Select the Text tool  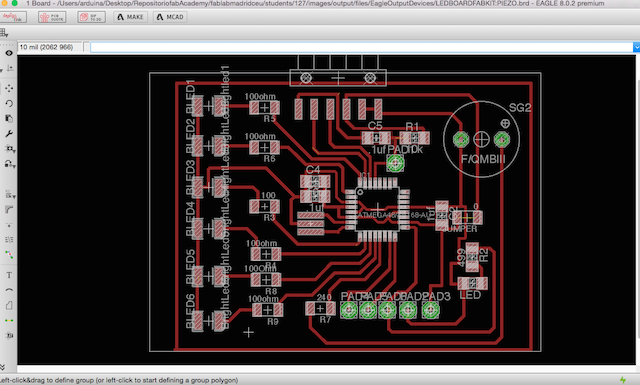(x=9, y=275)
